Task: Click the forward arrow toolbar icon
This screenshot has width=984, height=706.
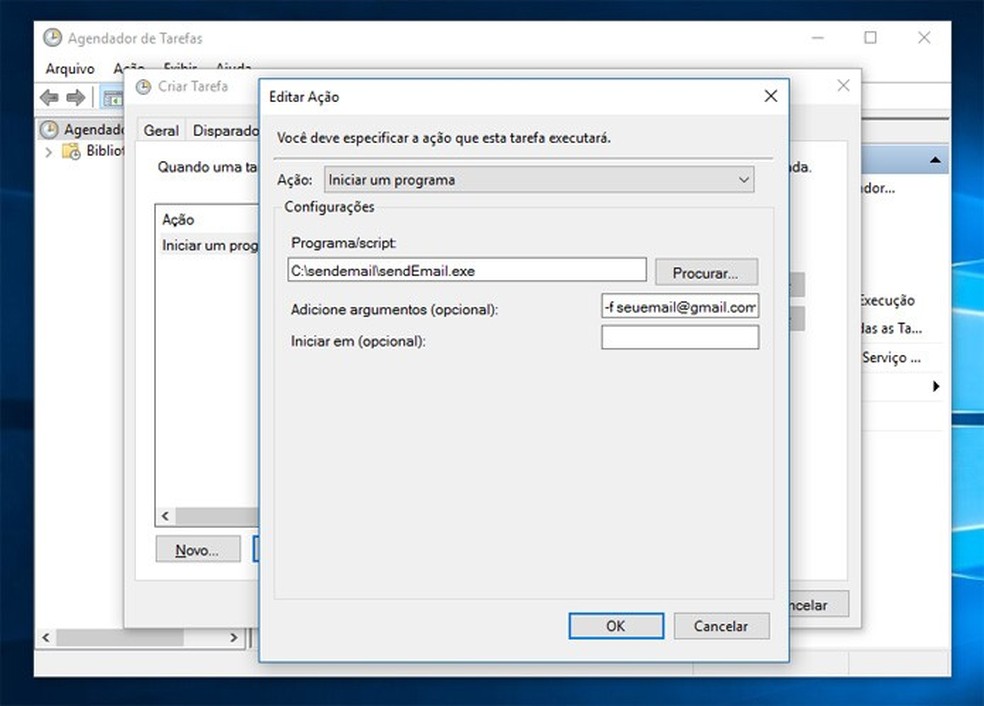Action: pos(75,98)
